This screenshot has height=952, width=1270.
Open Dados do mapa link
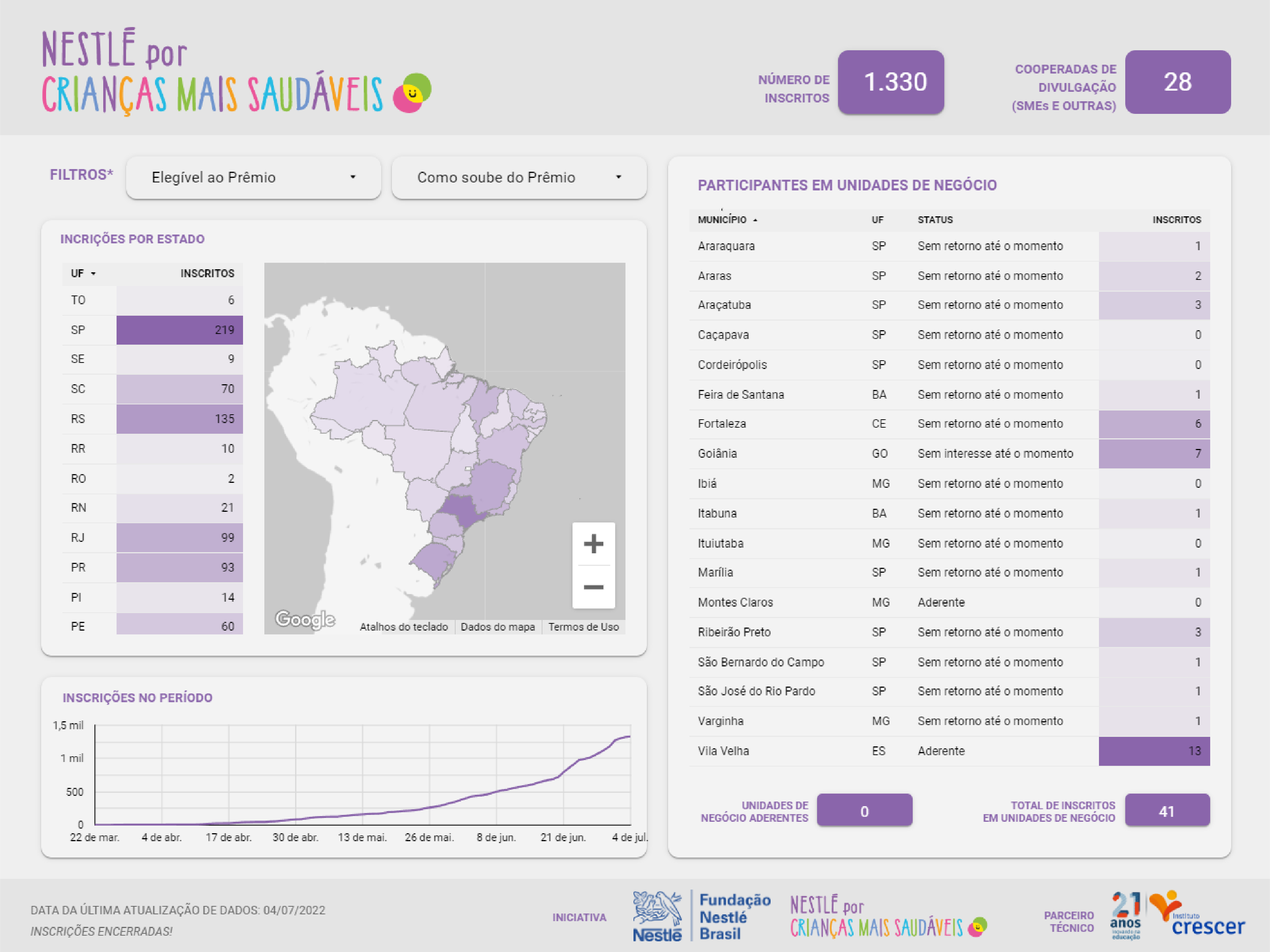click(497, 627)
